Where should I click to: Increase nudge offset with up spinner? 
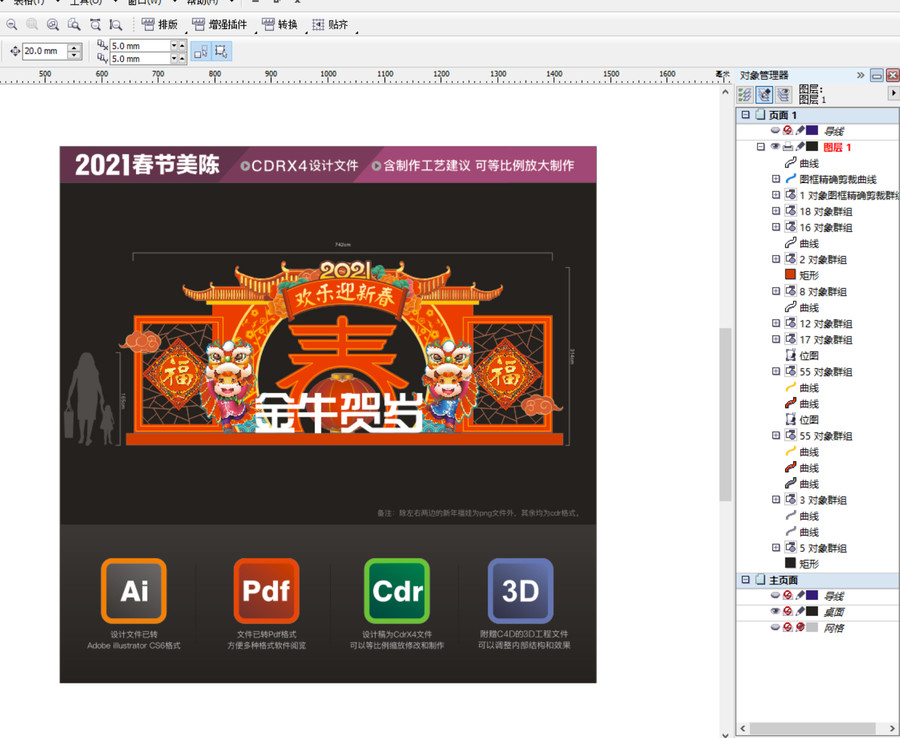click(74, 48)
